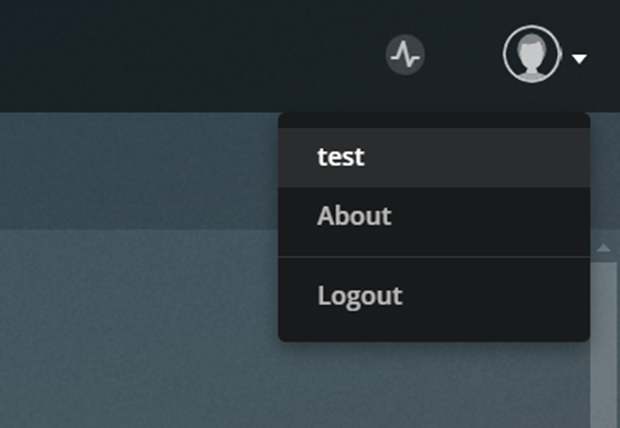Image resolution: width=620 pixels, height=428 pixels.
Task: Click the light gray scrollbar track
Action: pyautogui.click(x=604, y=344)
